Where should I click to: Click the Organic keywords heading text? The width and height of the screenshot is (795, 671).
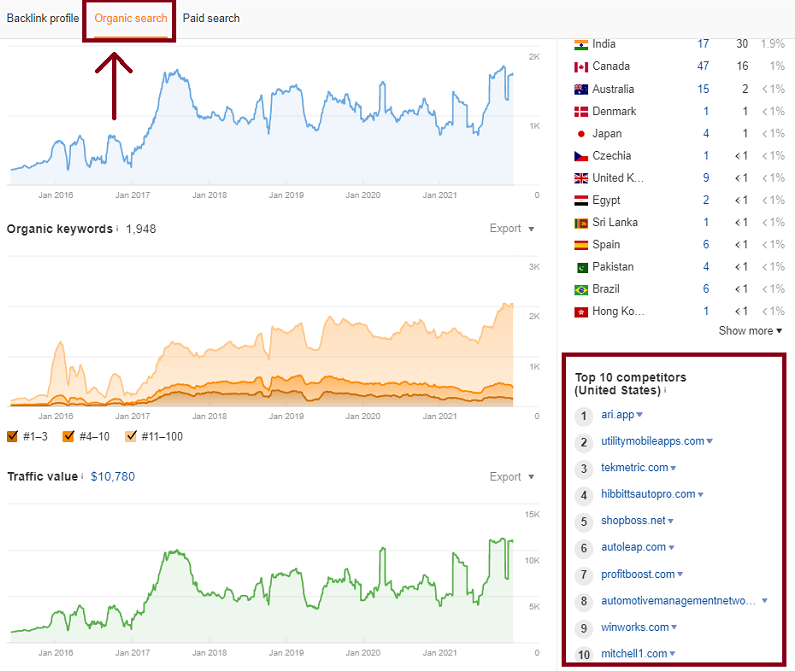point(59,229)
